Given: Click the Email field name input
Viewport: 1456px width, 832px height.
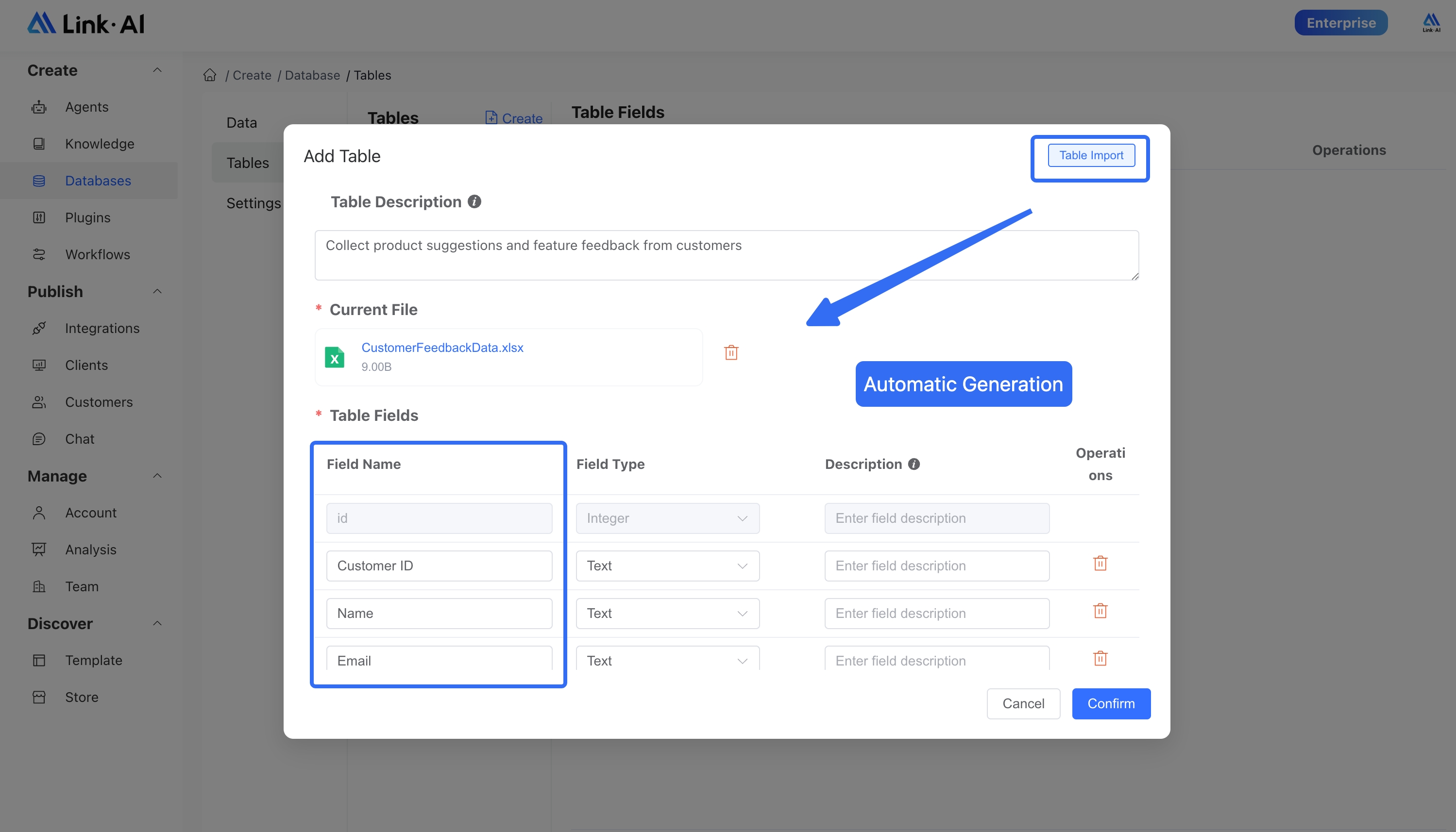Looking at the screenshot, I should tap(439, 658).
